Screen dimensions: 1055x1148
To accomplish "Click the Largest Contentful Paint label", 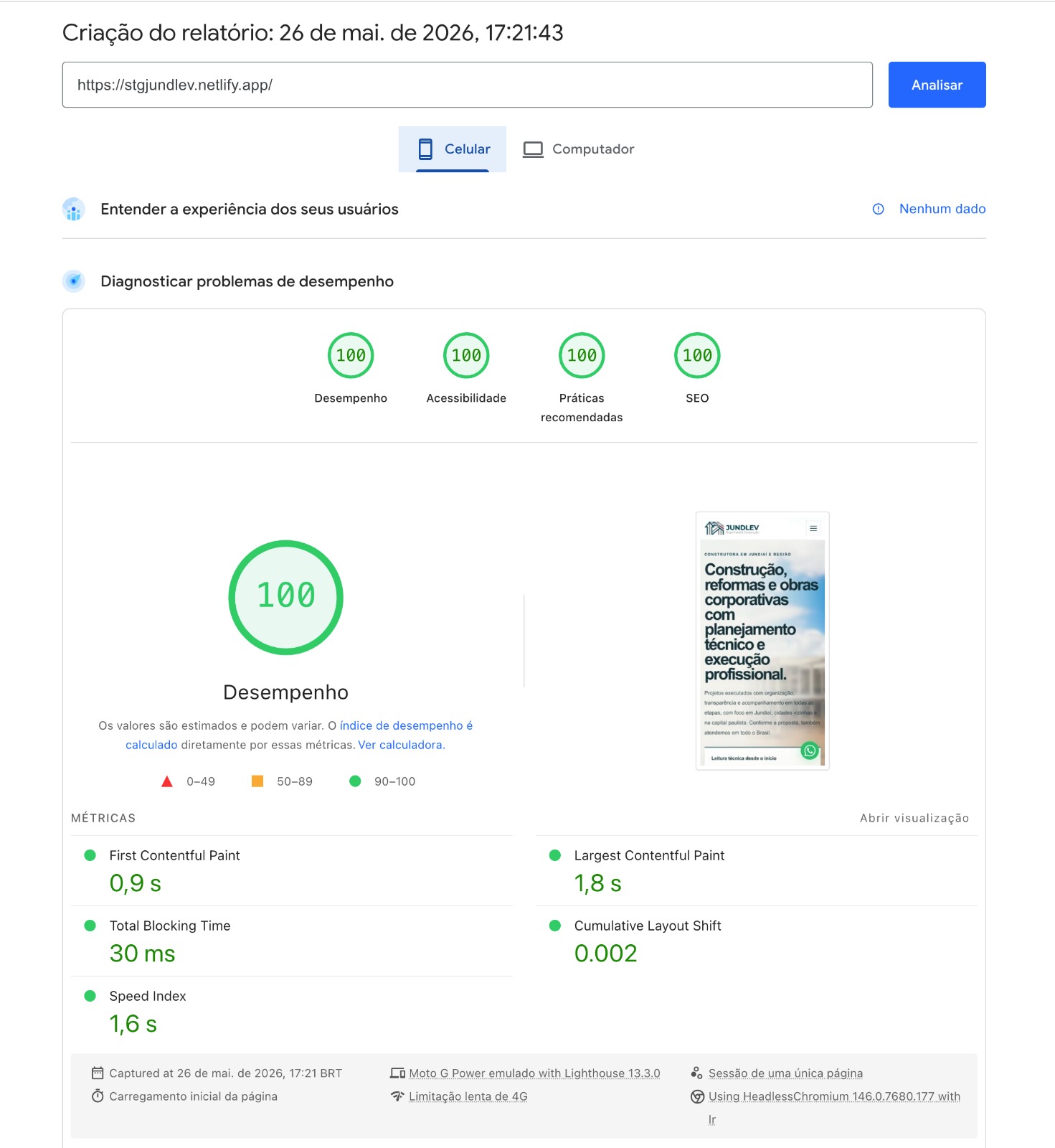I will [649, 855].
